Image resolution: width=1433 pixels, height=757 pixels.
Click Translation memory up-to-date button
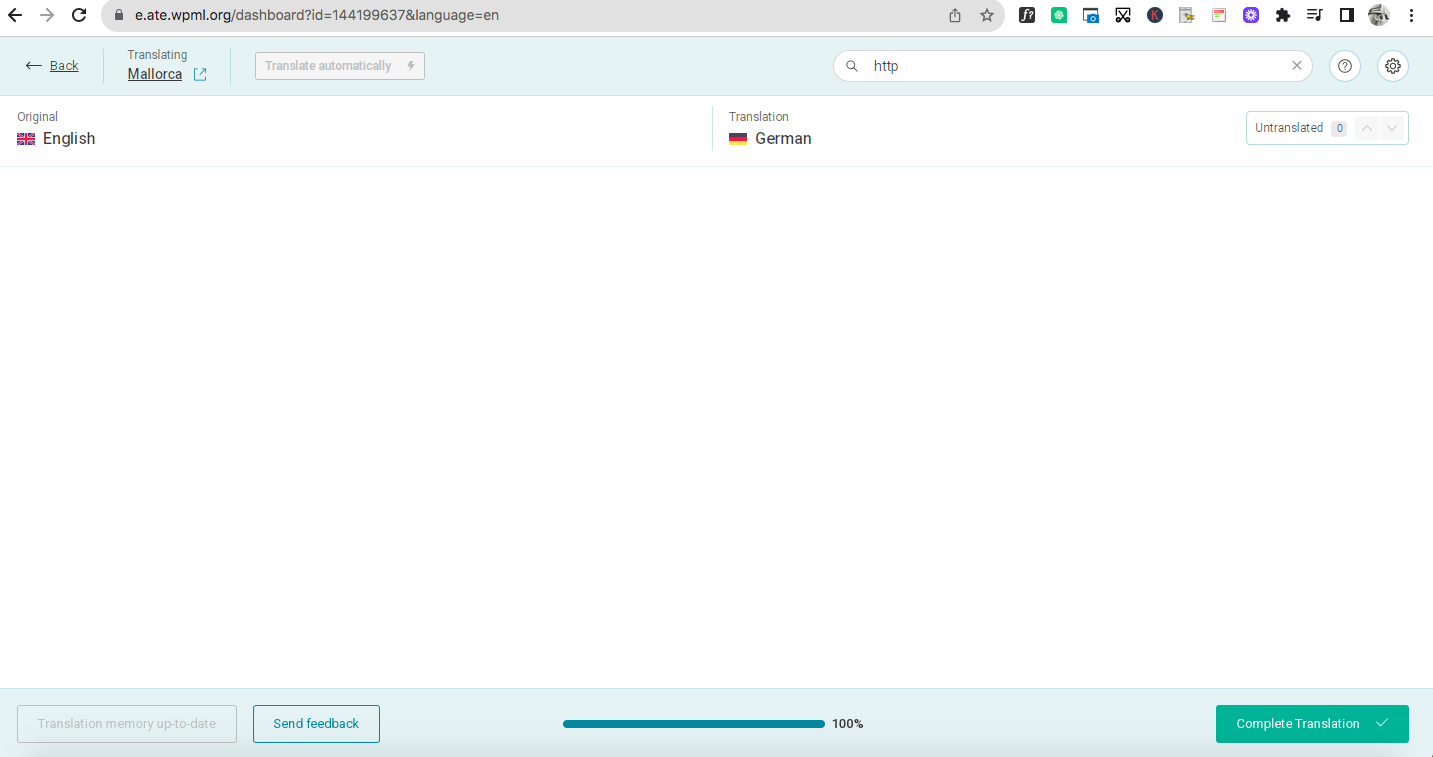pyautogui.click(x=127, y=724)
